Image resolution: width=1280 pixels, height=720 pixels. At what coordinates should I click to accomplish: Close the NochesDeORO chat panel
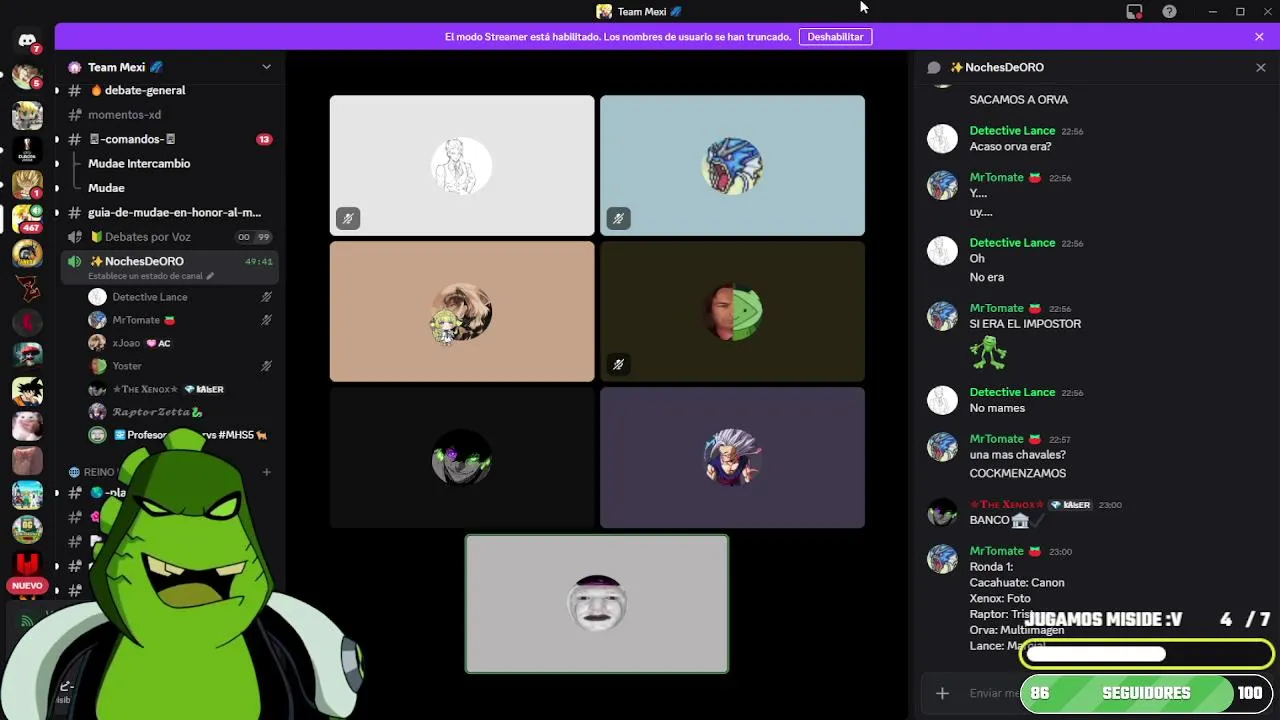1261,67
